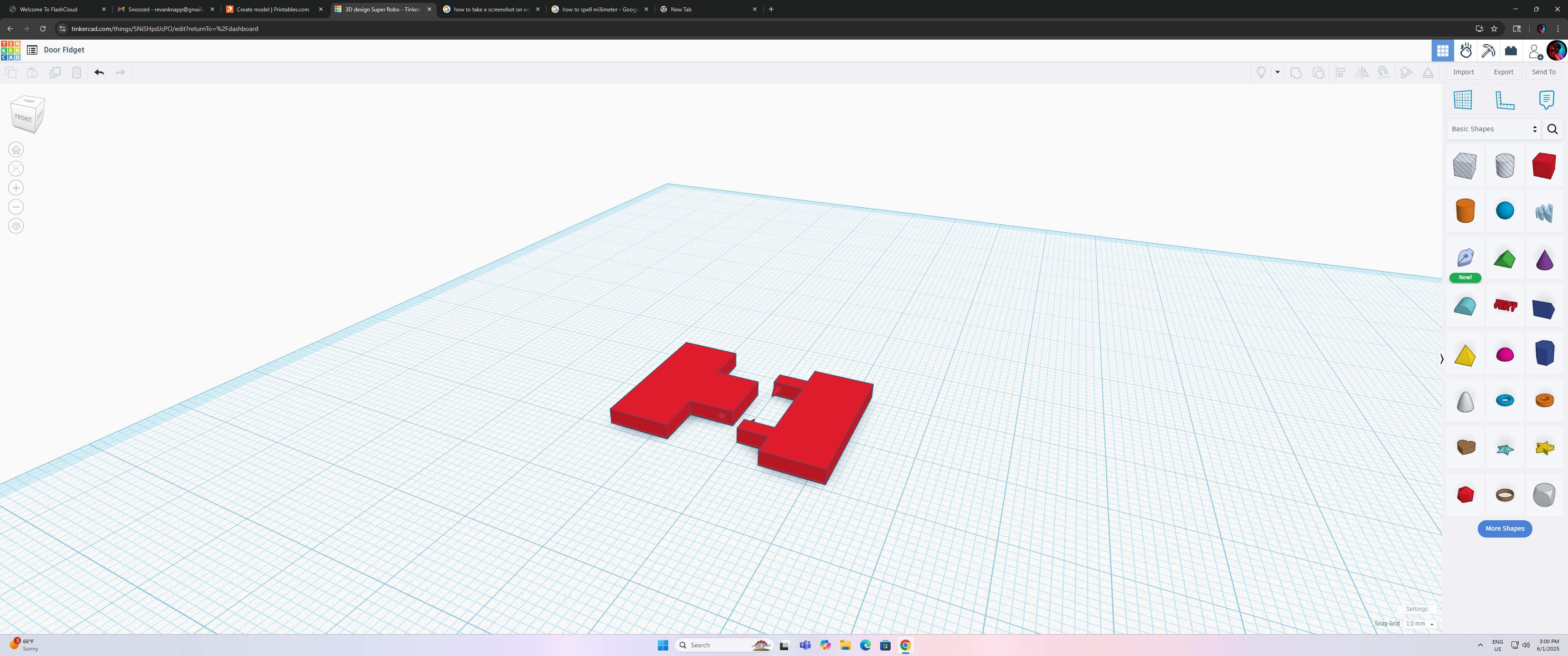Switch to the Sim Lab workspace
This screenshot has width=1568, height=656.
tap(1466, 51)
